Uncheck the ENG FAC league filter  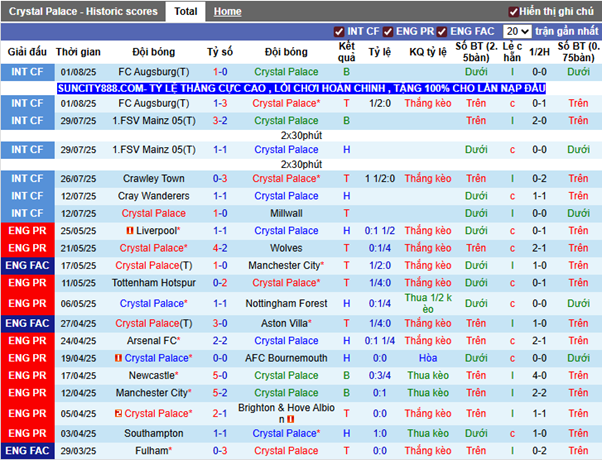[x=442, y=31]
